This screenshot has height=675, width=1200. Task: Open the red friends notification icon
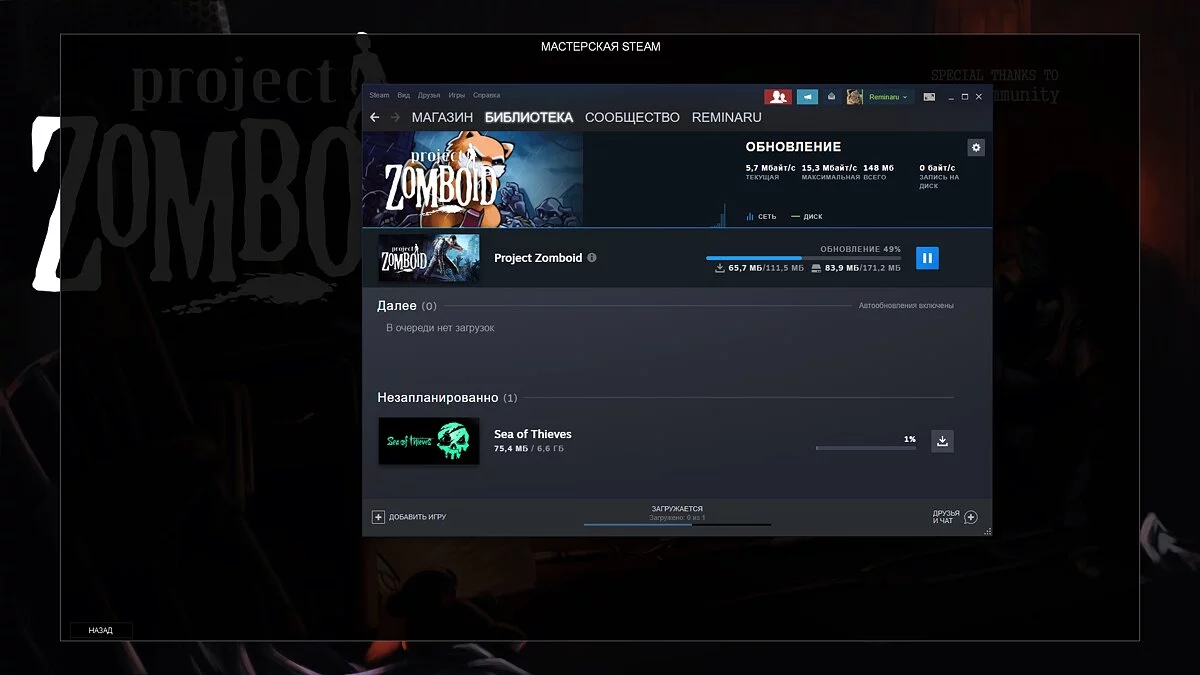pyautogui.click(x=778, y=97)
